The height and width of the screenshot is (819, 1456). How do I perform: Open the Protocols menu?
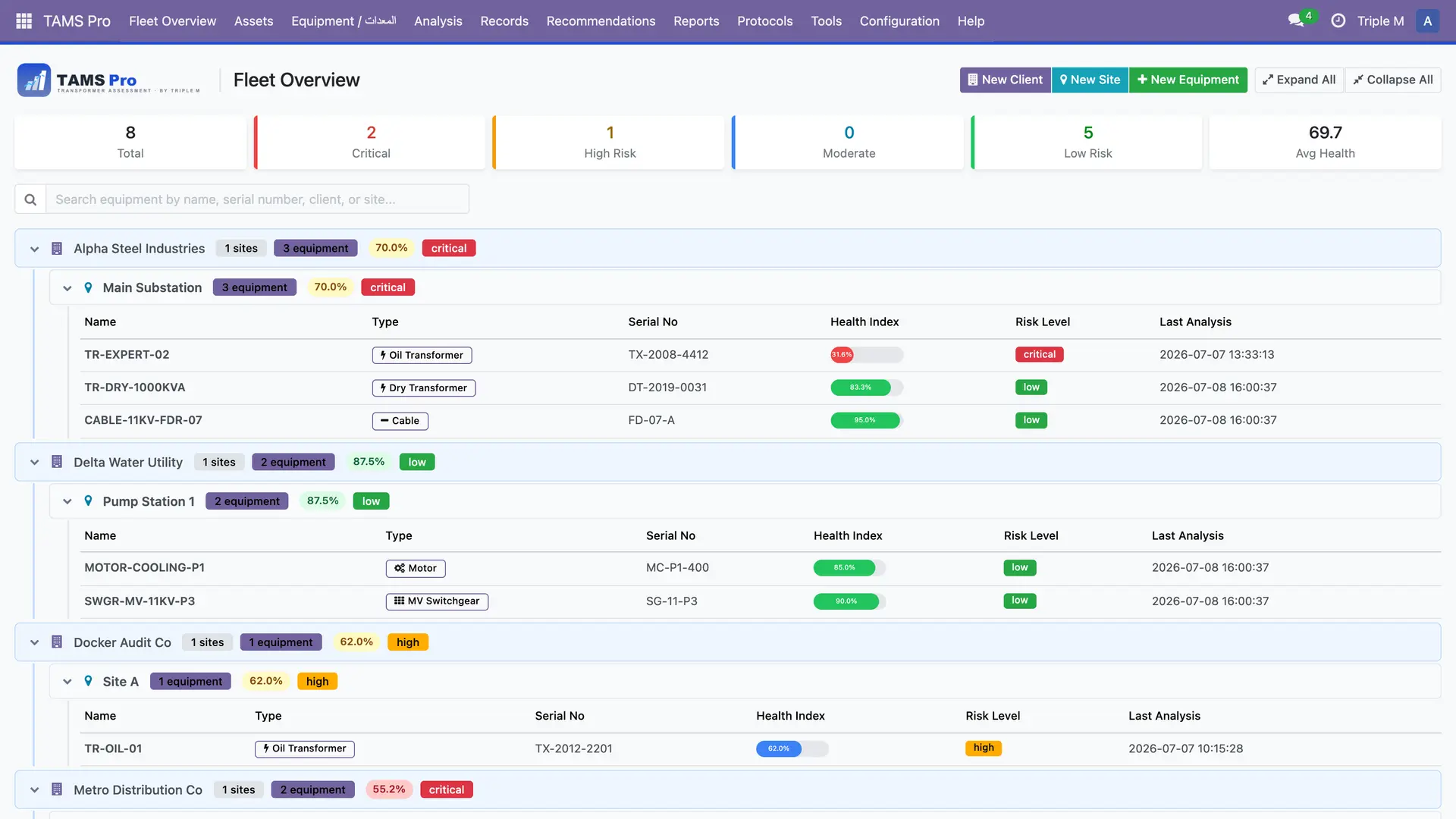point(764,21)
